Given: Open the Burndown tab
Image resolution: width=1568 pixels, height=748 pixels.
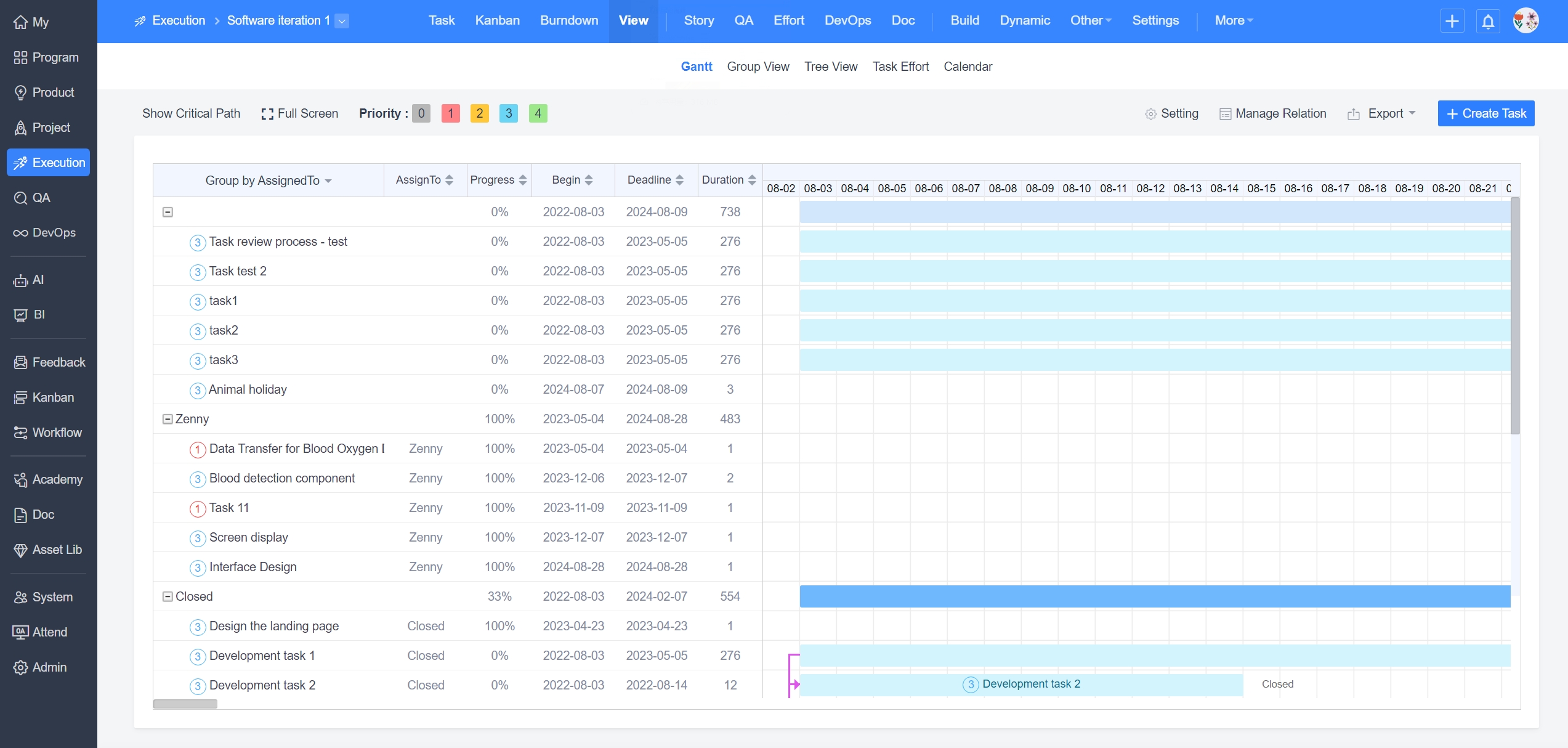Looking at the screenshot, I should (x=568, y=20).
